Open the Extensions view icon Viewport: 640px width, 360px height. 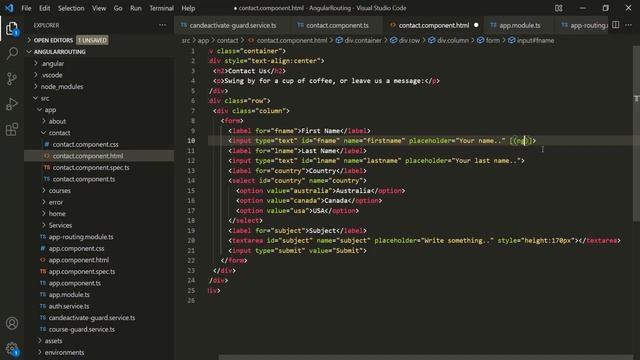[12, 129]
